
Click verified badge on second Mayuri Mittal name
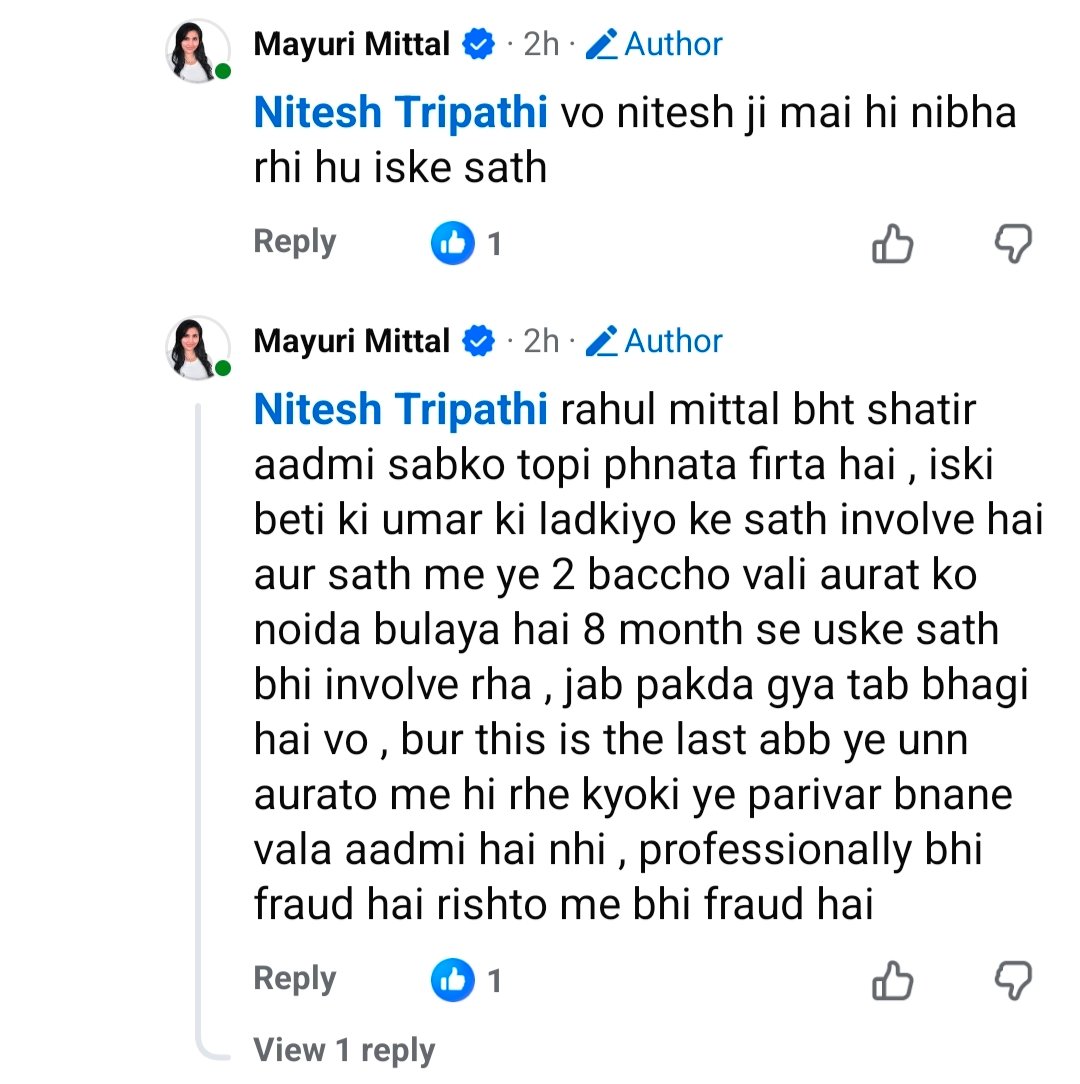coord(479,341)
